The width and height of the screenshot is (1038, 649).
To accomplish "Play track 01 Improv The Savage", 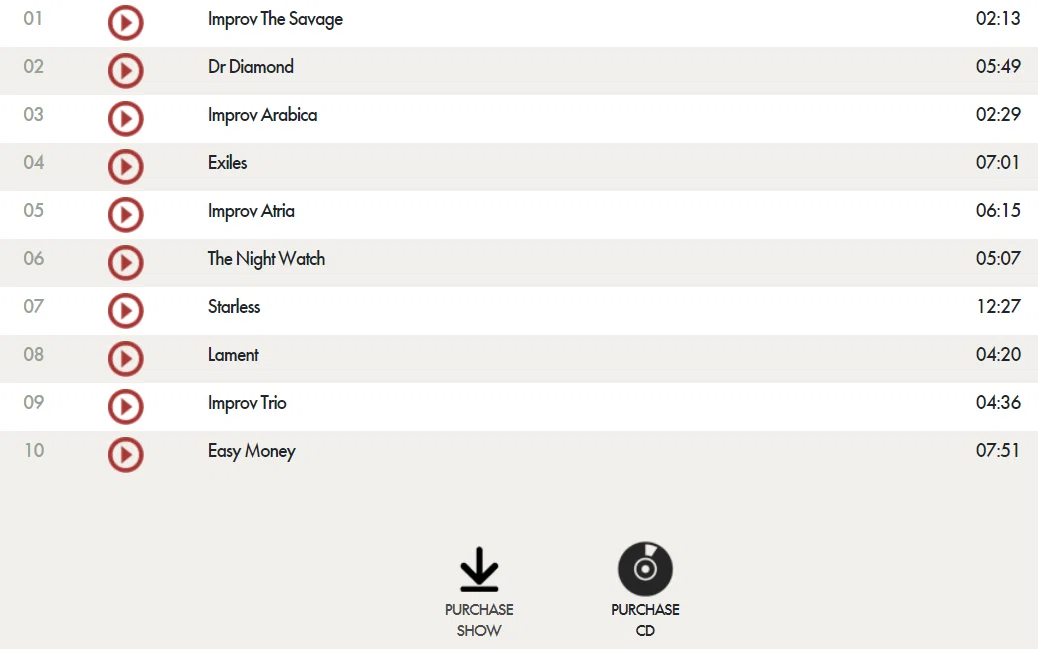I will [x=126, y=23].
